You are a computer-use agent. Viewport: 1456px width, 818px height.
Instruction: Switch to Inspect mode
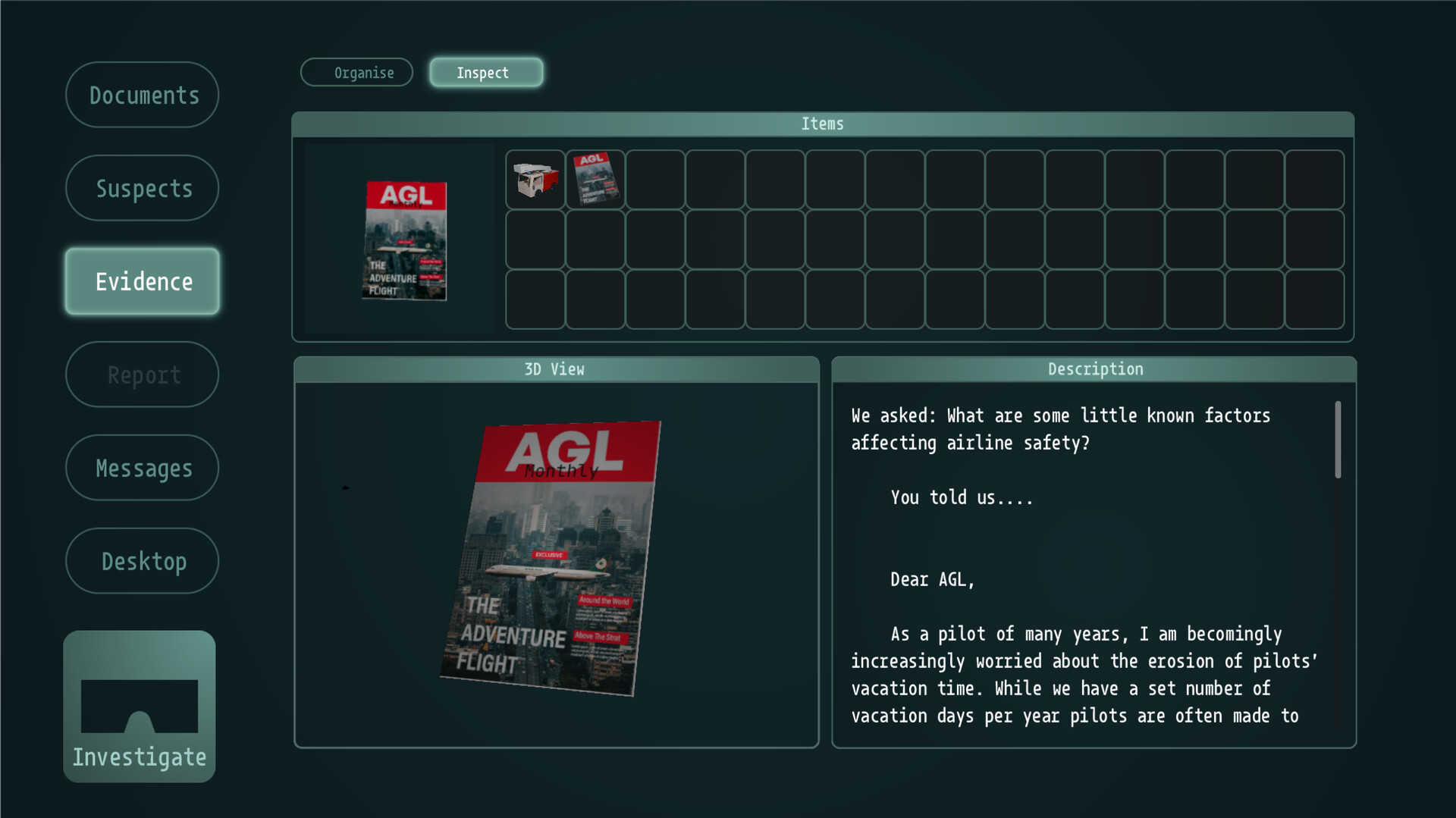[486, 73]
